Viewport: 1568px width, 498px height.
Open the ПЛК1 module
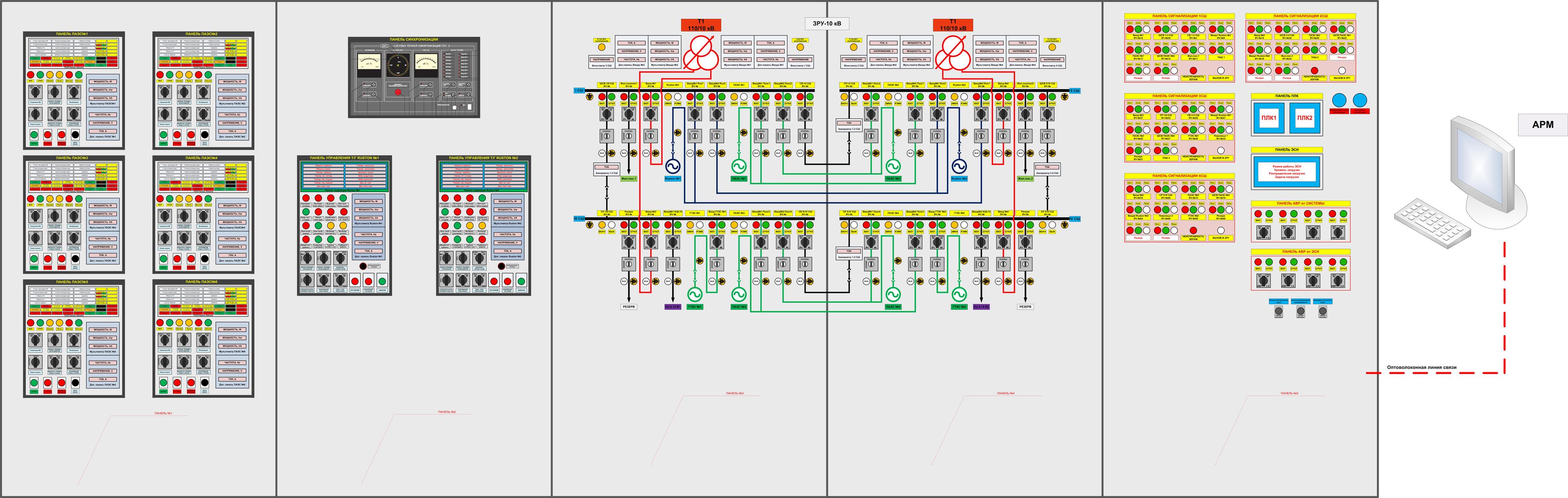point(1269,118)
